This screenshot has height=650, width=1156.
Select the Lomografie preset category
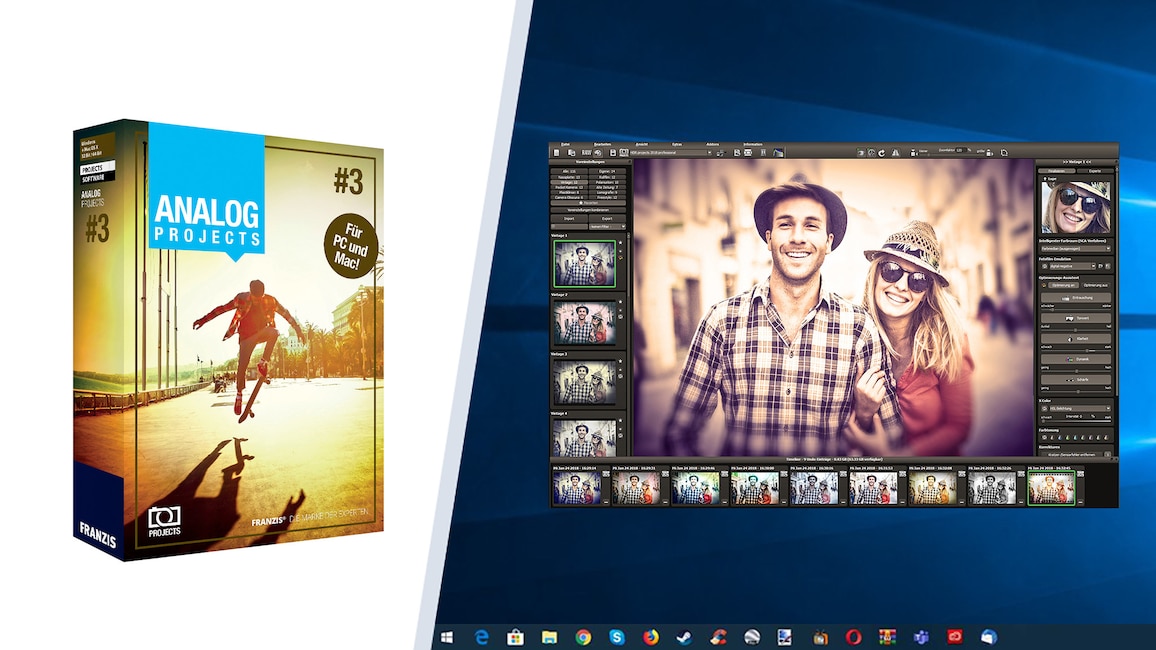click(x=607, y=192)
